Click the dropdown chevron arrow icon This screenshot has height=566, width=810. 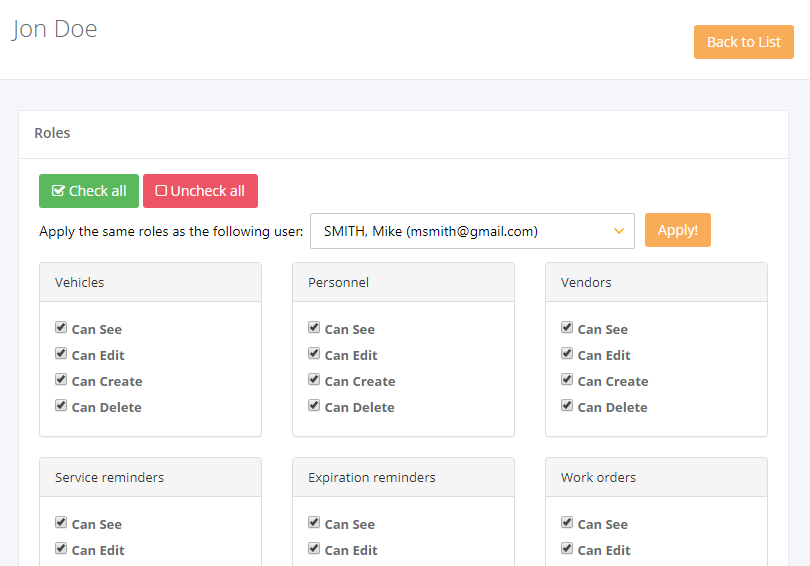[x=619, y=231]
